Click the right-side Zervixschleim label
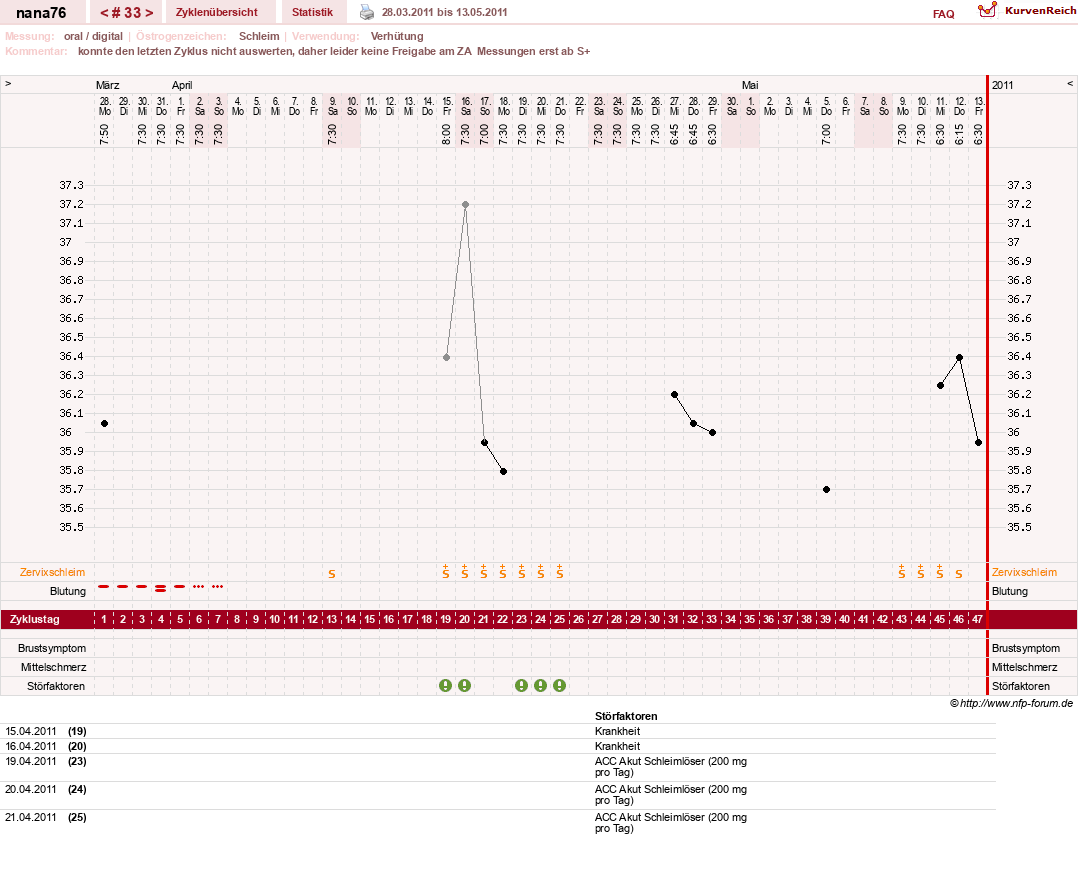 [1024, 573]
